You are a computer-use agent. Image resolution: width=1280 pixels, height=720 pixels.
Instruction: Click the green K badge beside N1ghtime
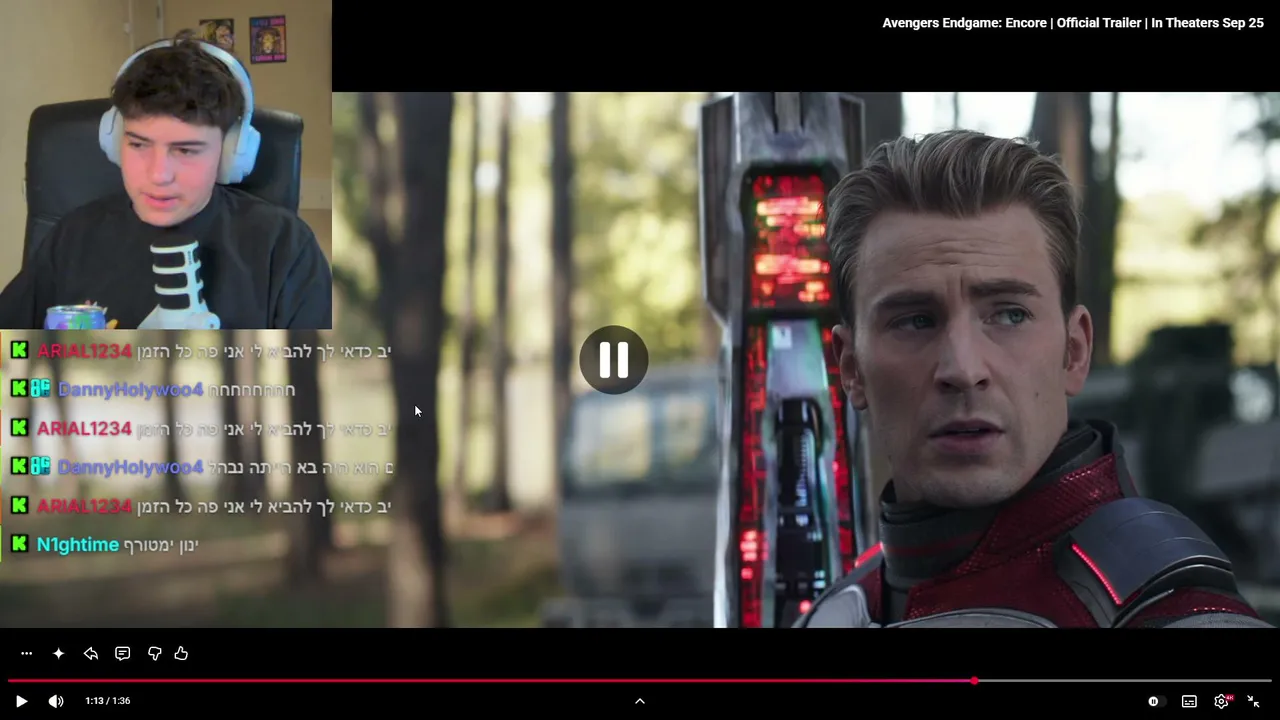click(19, 545)
